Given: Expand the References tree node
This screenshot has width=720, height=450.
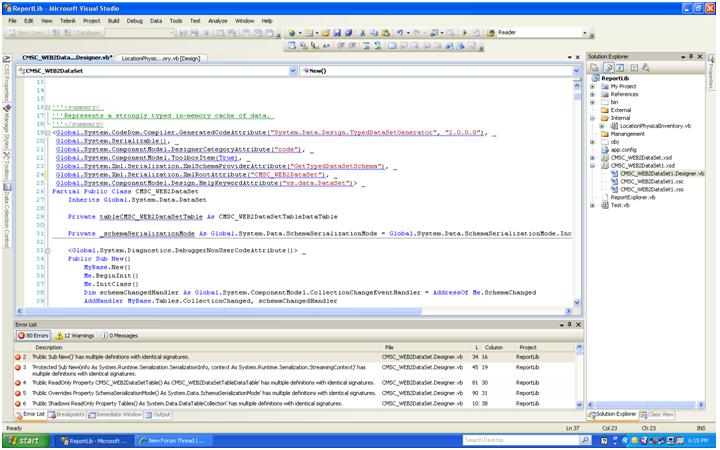Looking at the screenshot, I should [x=592, y=94].
